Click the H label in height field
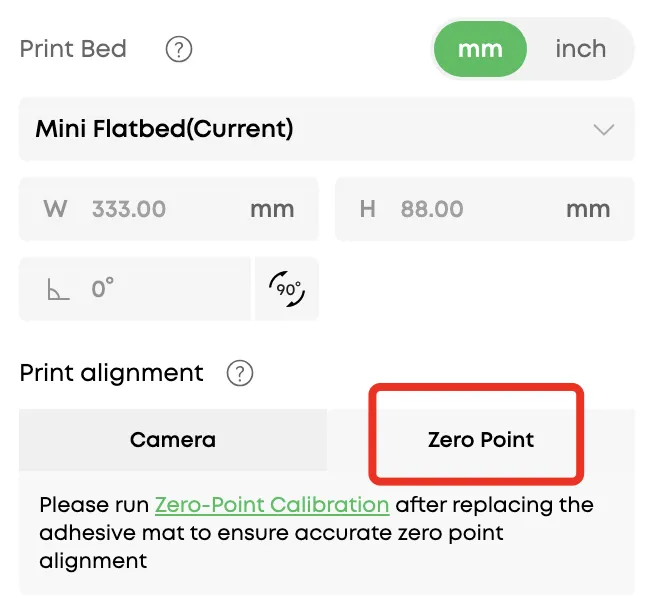The width and height of the screenshot is (649, 610). click(x=368, y=209)
